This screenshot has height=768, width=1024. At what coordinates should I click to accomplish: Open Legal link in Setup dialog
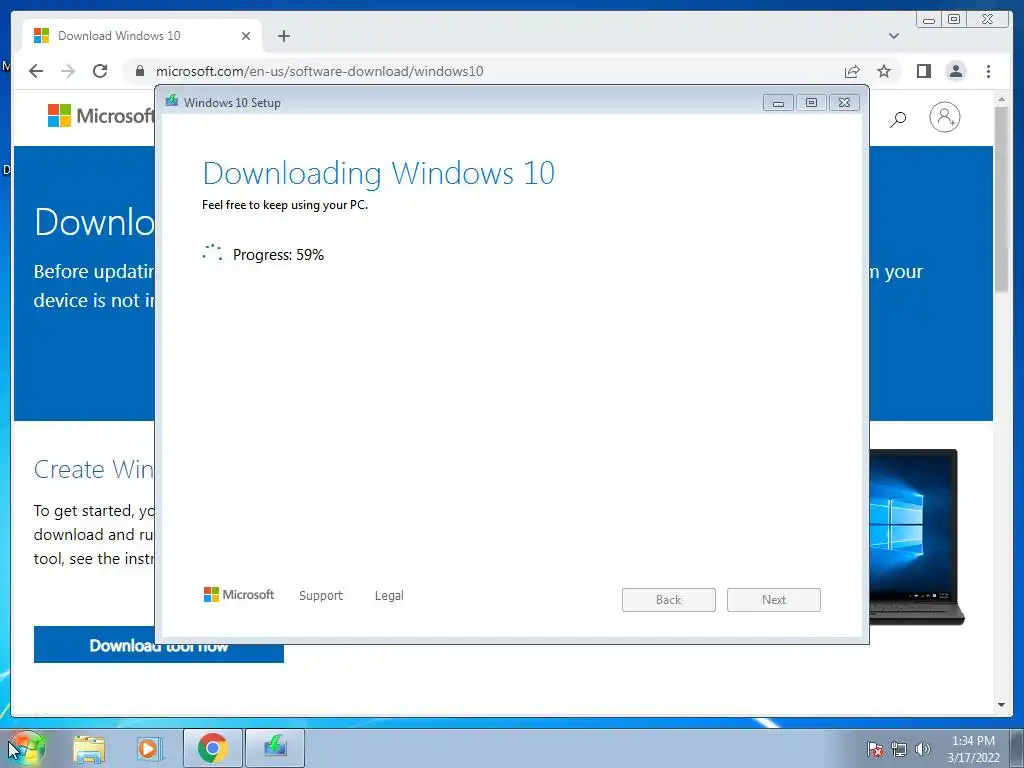tap(389, 596)
